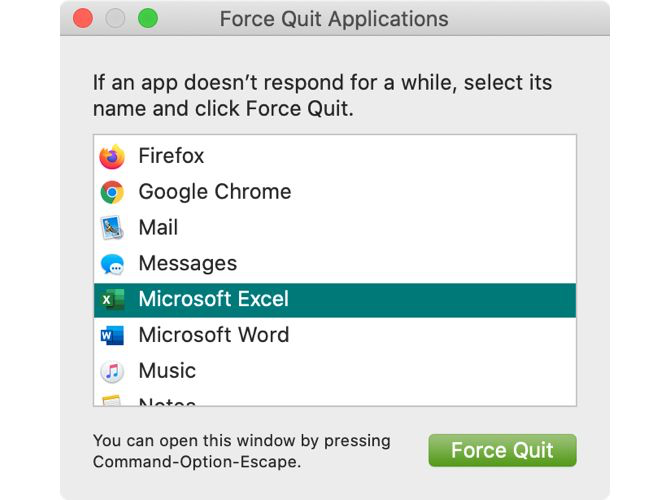Click the Microsoft Excel icon

click(x=112, y=299)
